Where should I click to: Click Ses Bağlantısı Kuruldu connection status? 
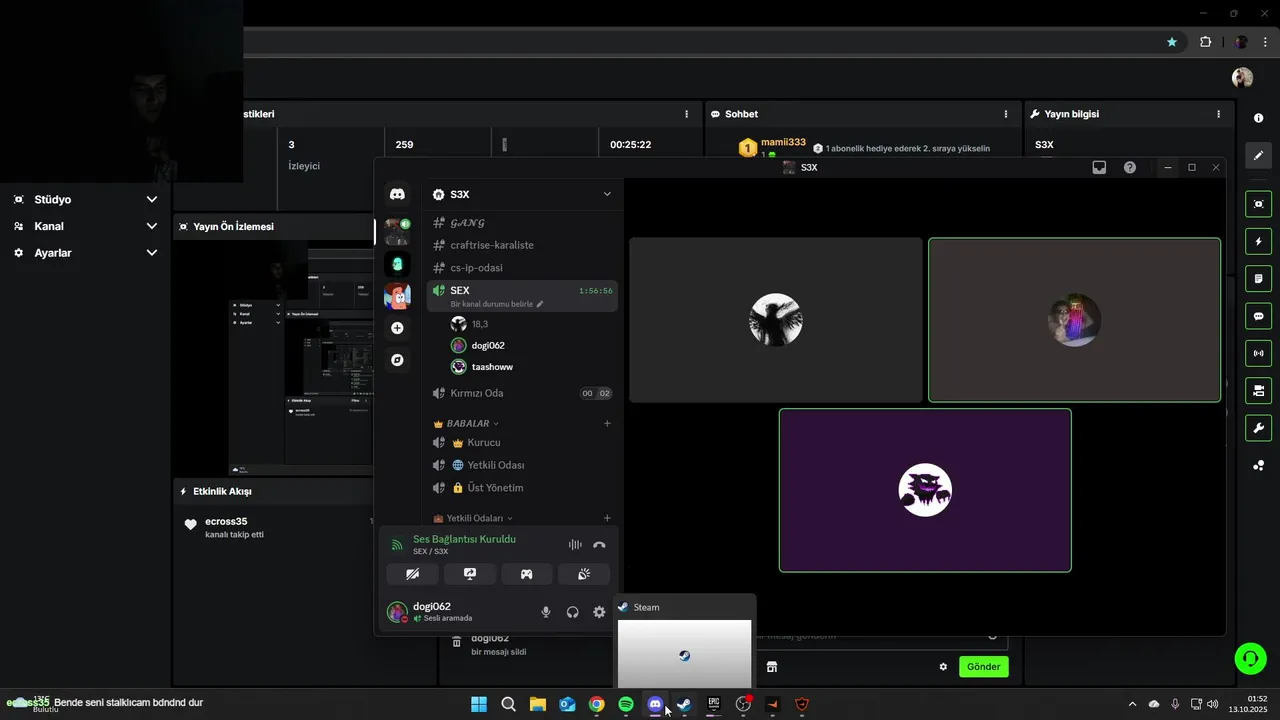pyautogui.click(x=464, y=539)
